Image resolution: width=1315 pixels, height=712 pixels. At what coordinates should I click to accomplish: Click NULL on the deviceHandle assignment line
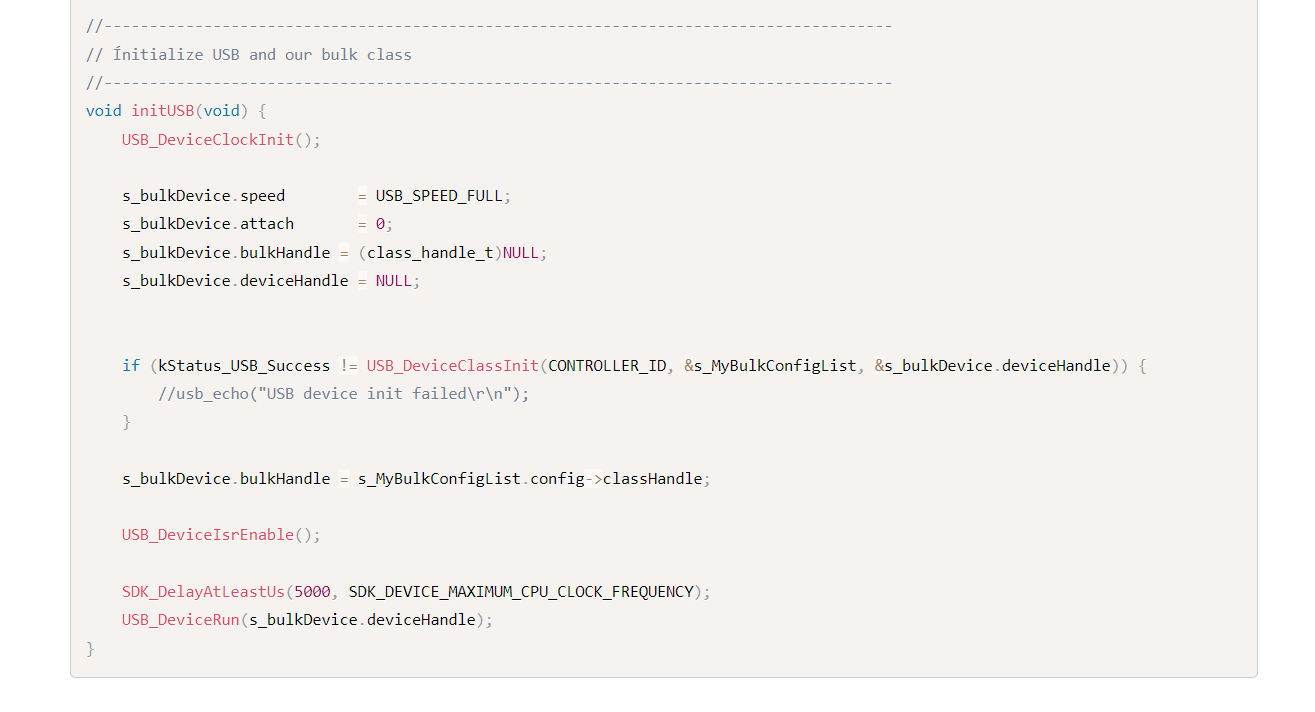coord(393,281)
